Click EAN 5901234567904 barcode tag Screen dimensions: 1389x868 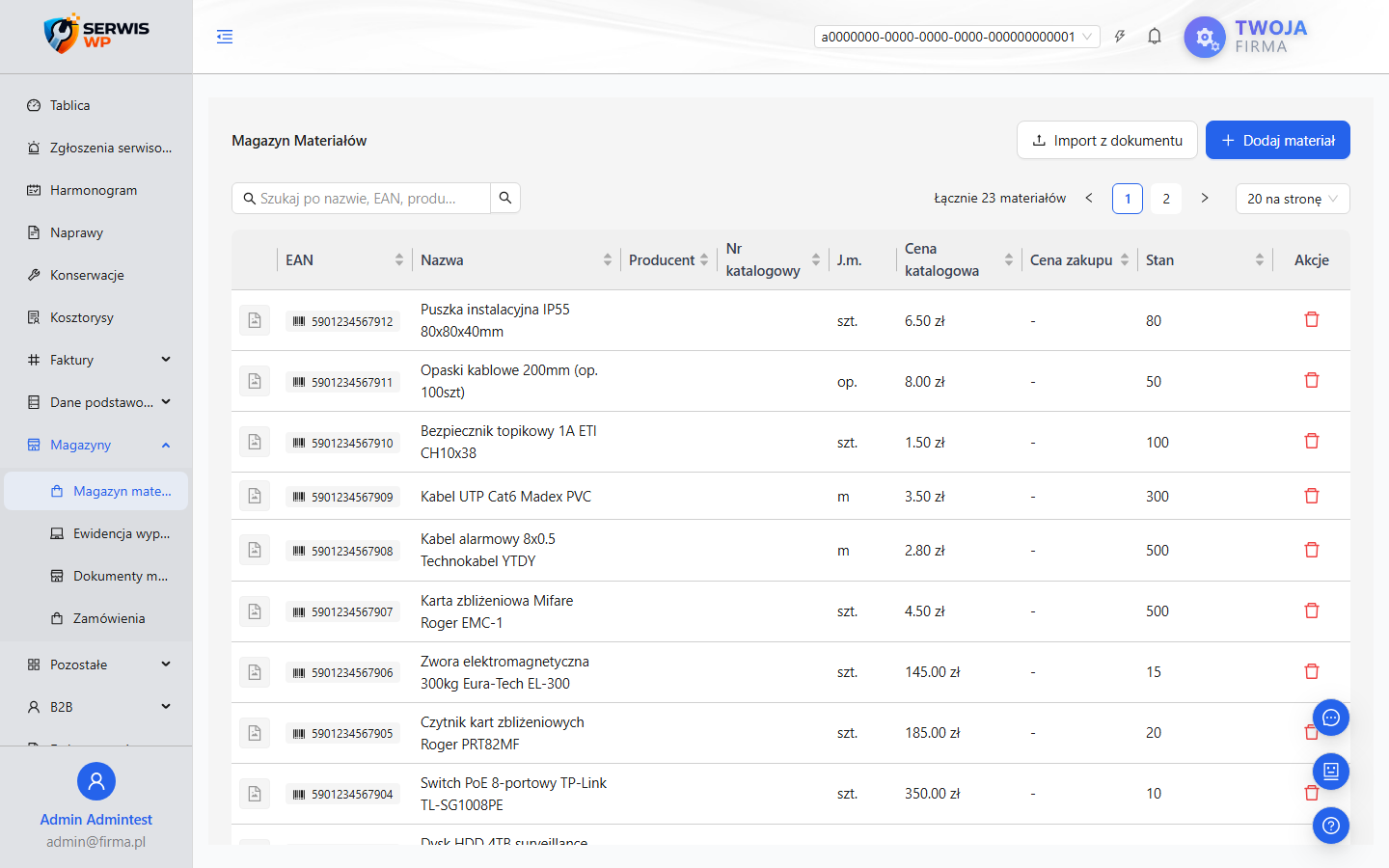pos(343,795)
